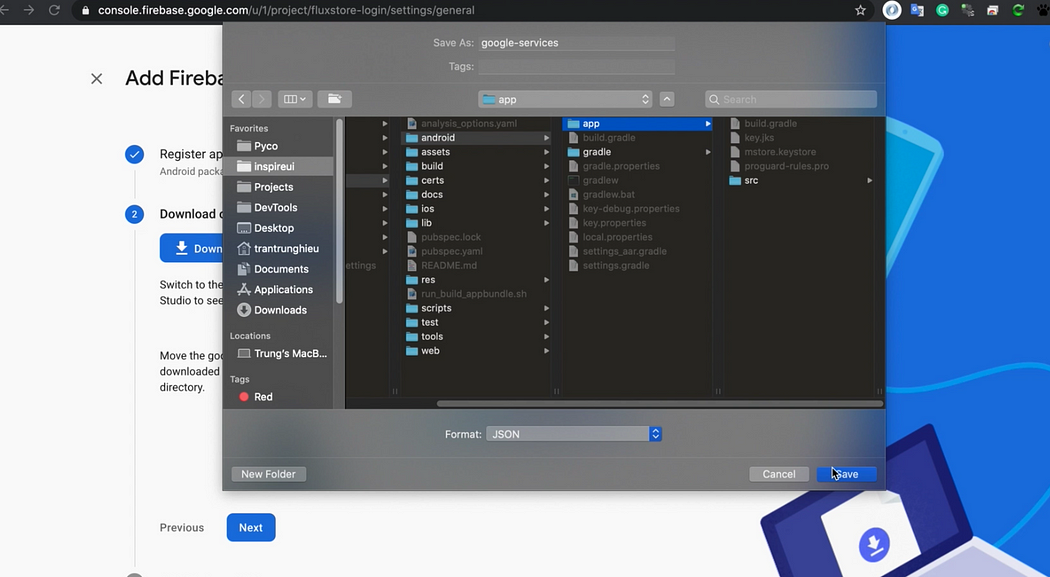Click the Save button
1050x577 pixels.
click(846, 474)
